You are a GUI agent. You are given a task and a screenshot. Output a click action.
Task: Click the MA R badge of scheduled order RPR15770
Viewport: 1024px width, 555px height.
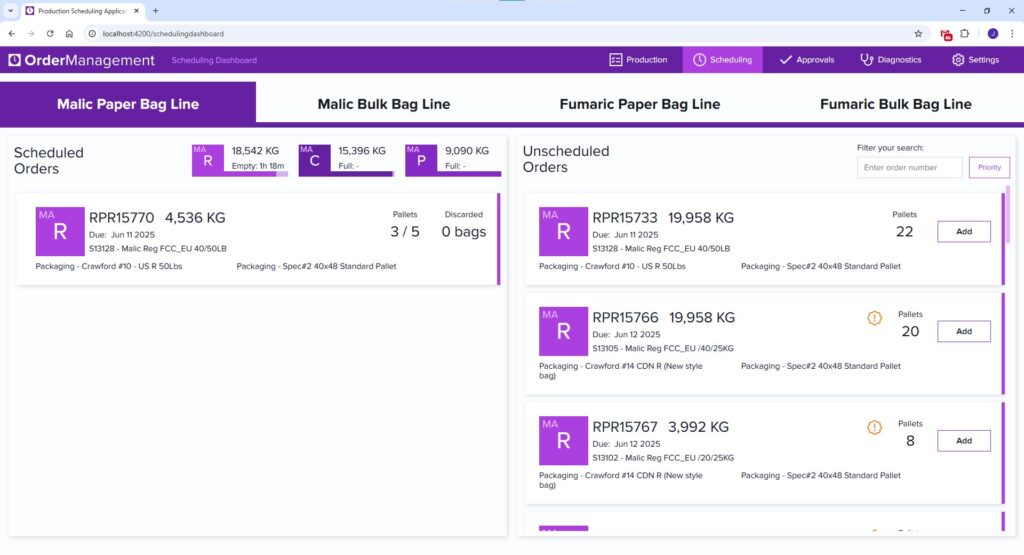[60, 231]
